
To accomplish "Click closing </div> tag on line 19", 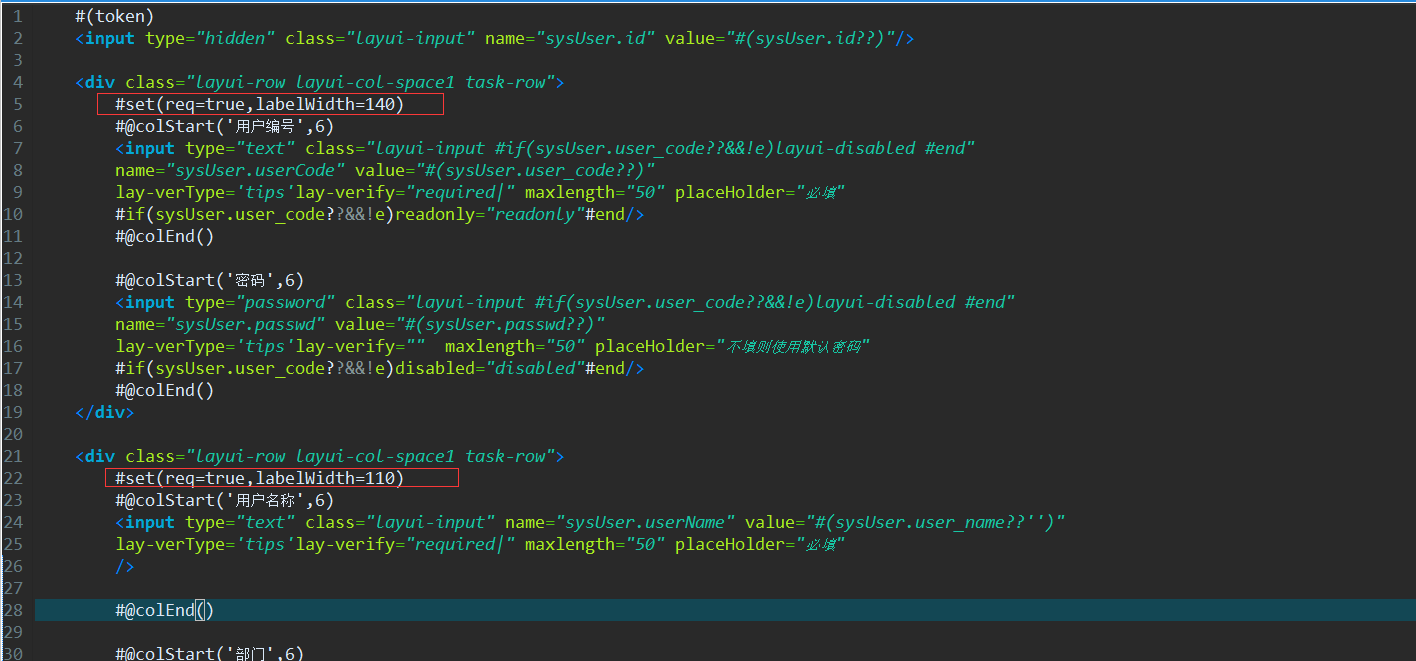I will pyautogui.click(x=105, y=412).
